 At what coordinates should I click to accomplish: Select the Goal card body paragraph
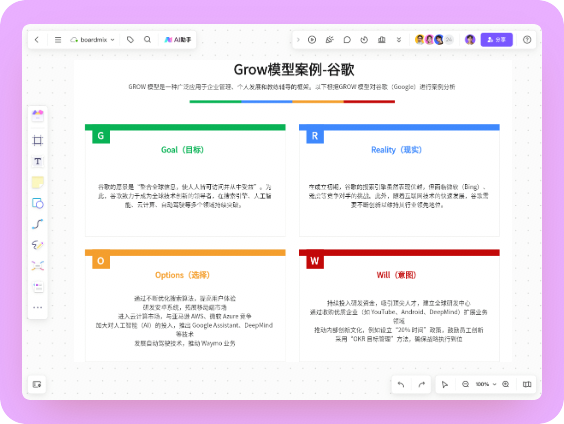click(x=185, y=196)
